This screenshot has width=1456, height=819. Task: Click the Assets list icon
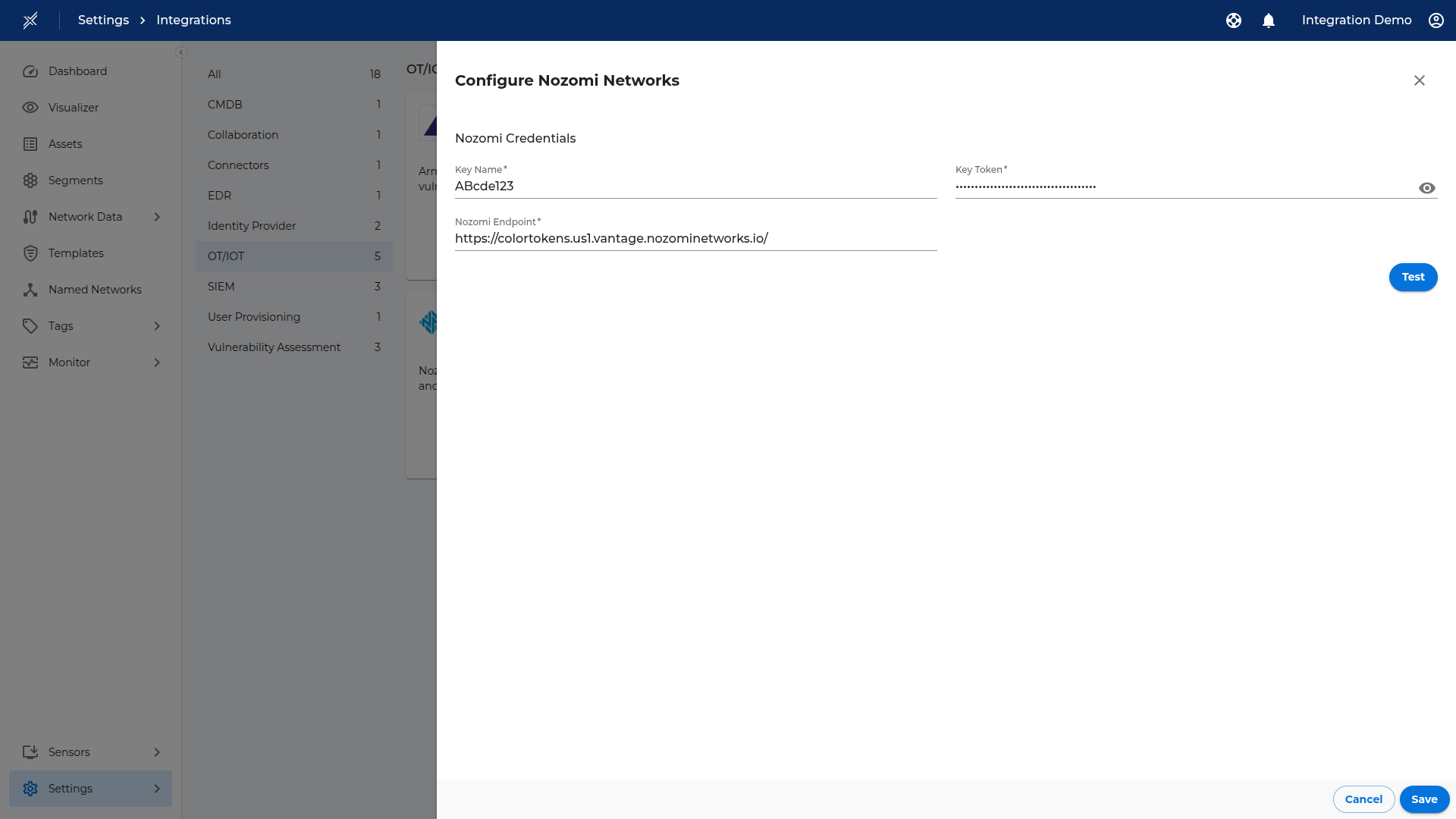30,144
